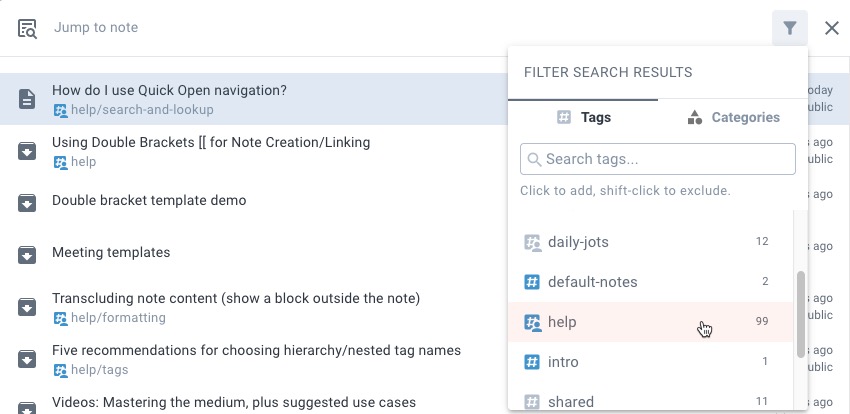Add the intro tag filter

651,362
